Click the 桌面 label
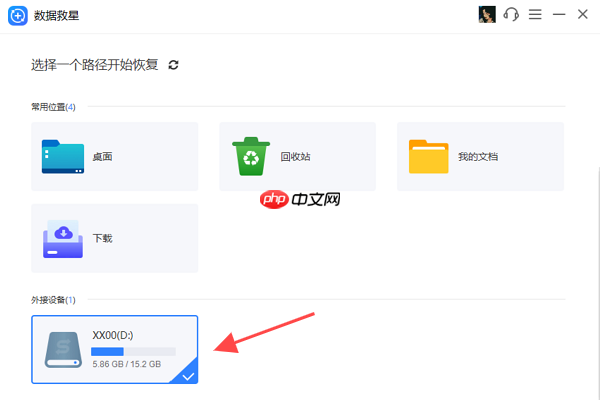This screenshot has height=400, width=600. pyautogui.click(x=103, y=157)
